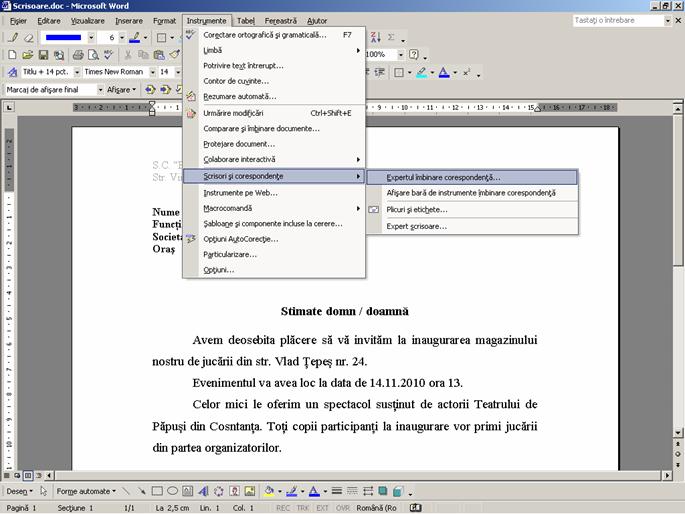Viewport: 685px width, 514px height.
Task: Click the sort descending Z-A icon
Action: (374, 38)
